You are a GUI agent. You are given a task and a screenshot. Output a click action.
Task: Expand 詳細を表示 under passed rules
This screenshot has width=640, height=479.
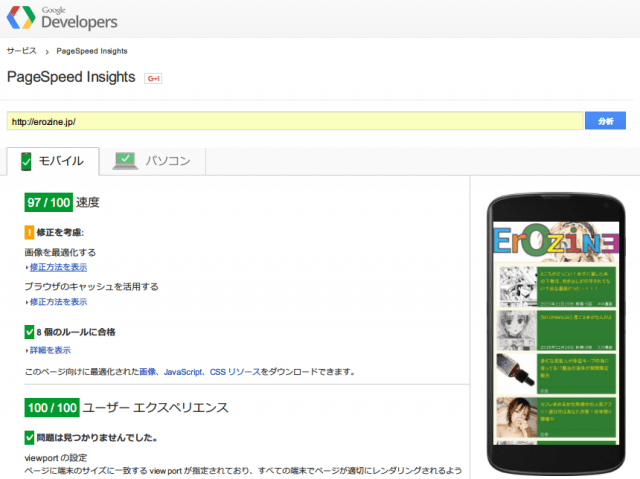pos(50,350)
